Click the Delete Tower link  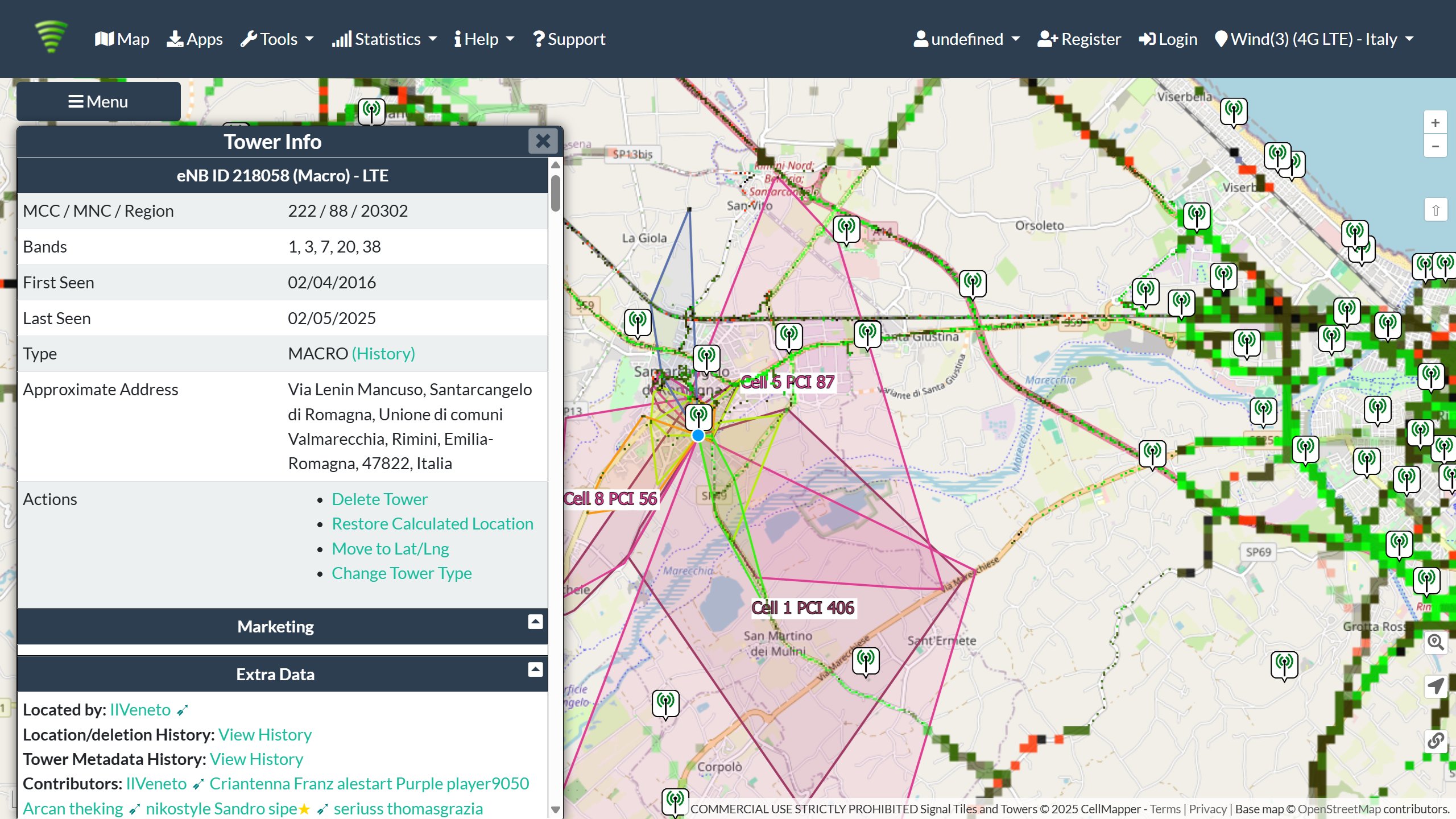pyautogui.click(x=379, y=499)
